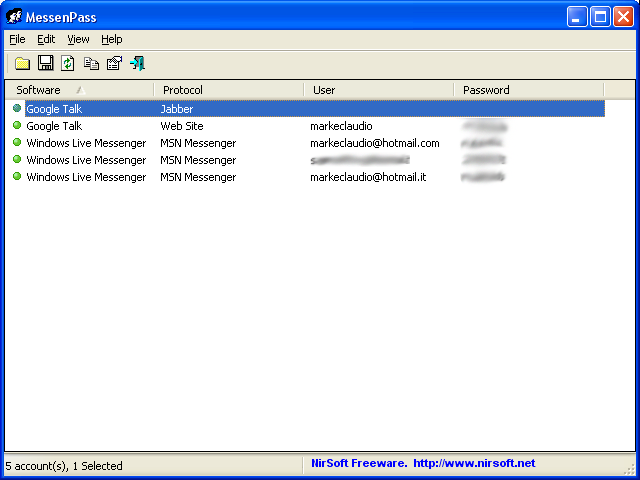
Task: Click status text '5 account(s), 1 Selected'
Action: 64,466
